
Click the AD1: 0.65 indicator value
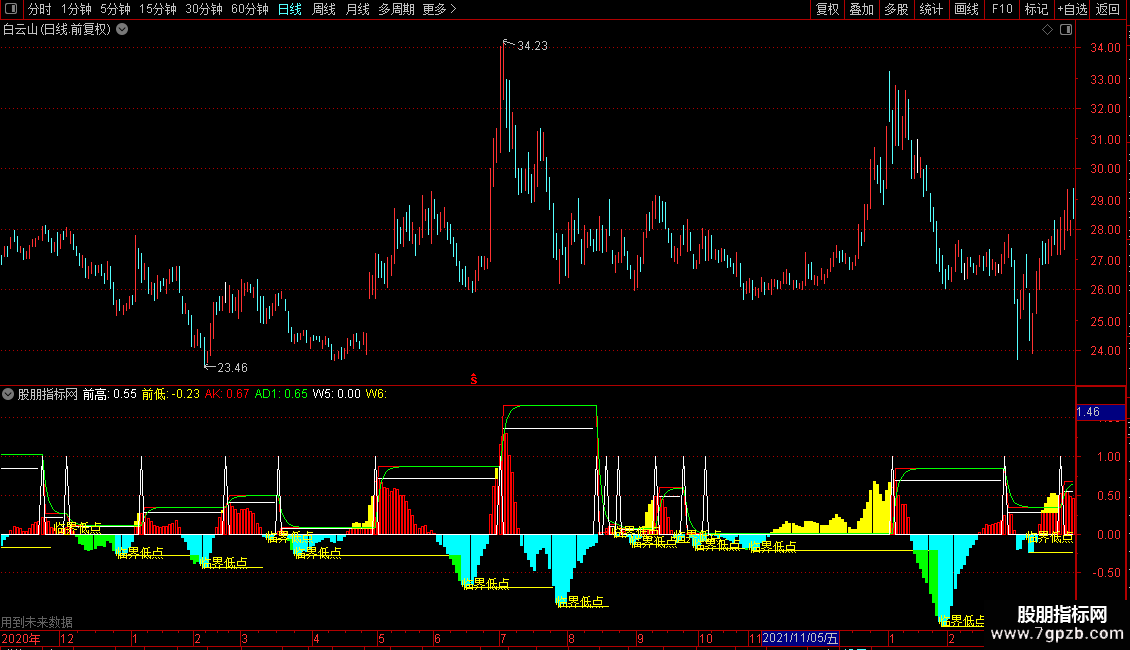pyautogui.click(x=281, y=394)
